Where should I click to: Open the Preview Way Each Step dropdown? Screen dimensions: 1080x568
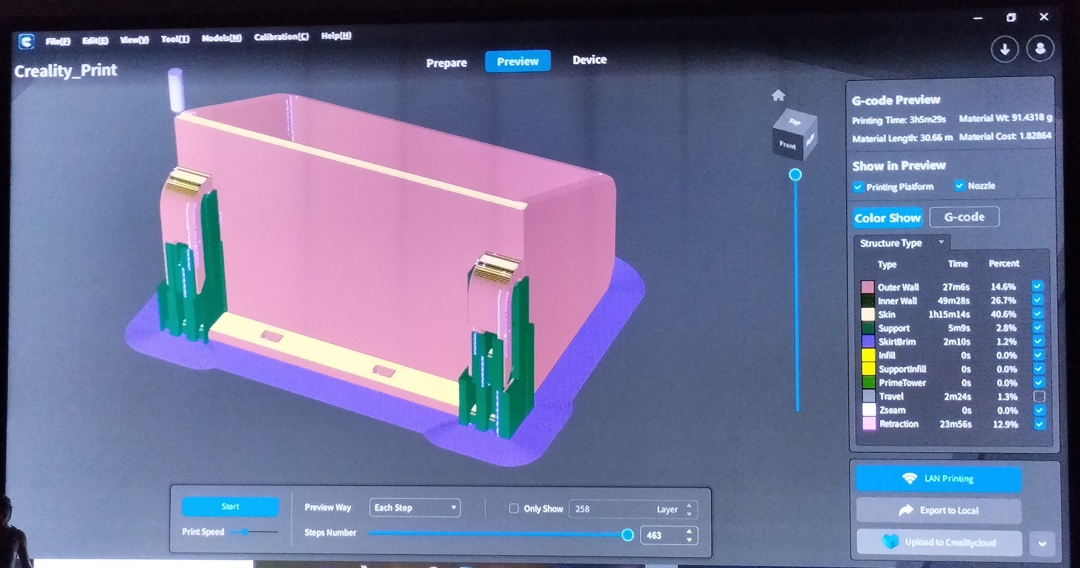414,508
